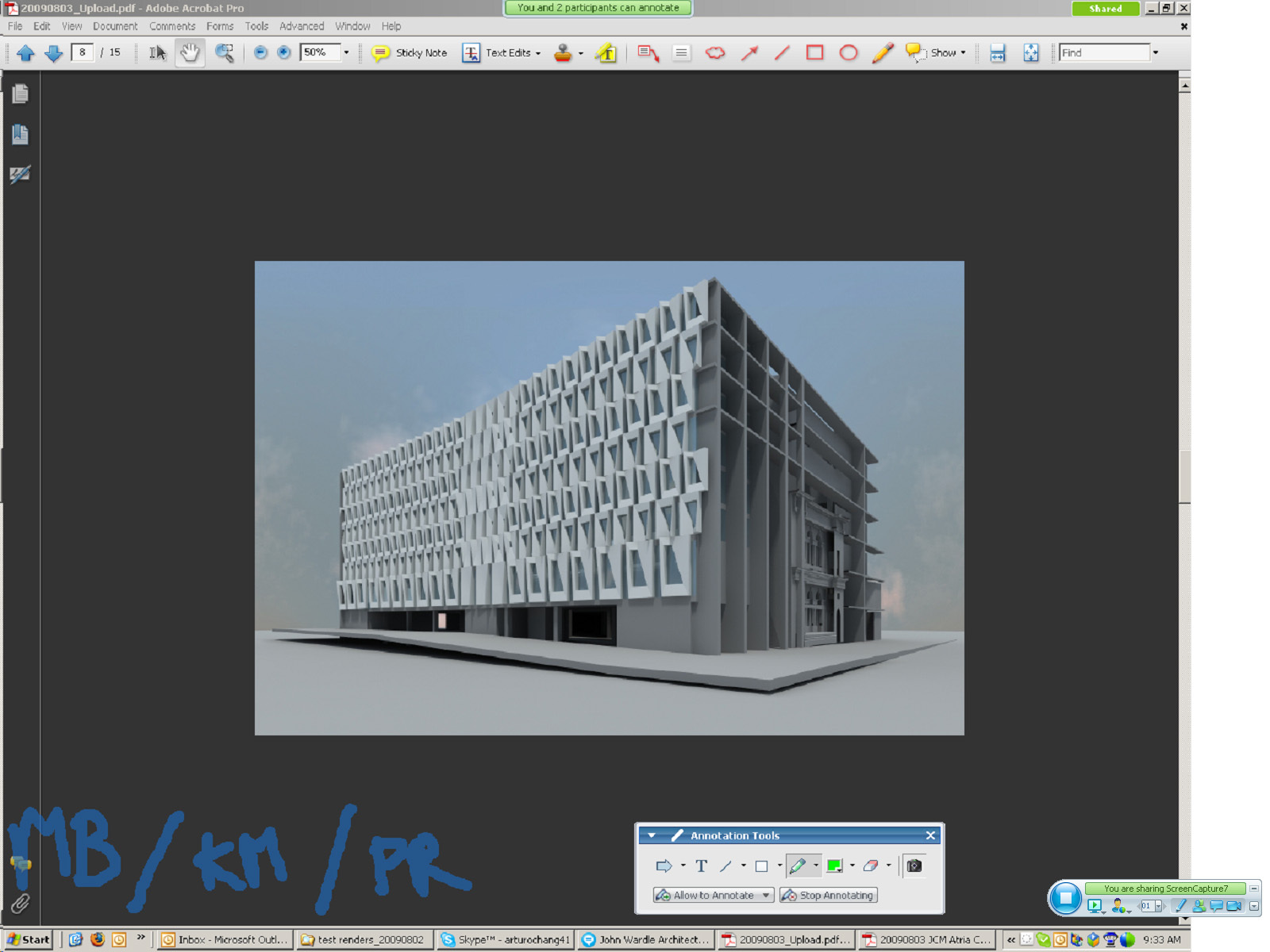Screen dimensions: 1270x952
Task: Toggle the video camera in sharing panel
Action: point(1233,906)
